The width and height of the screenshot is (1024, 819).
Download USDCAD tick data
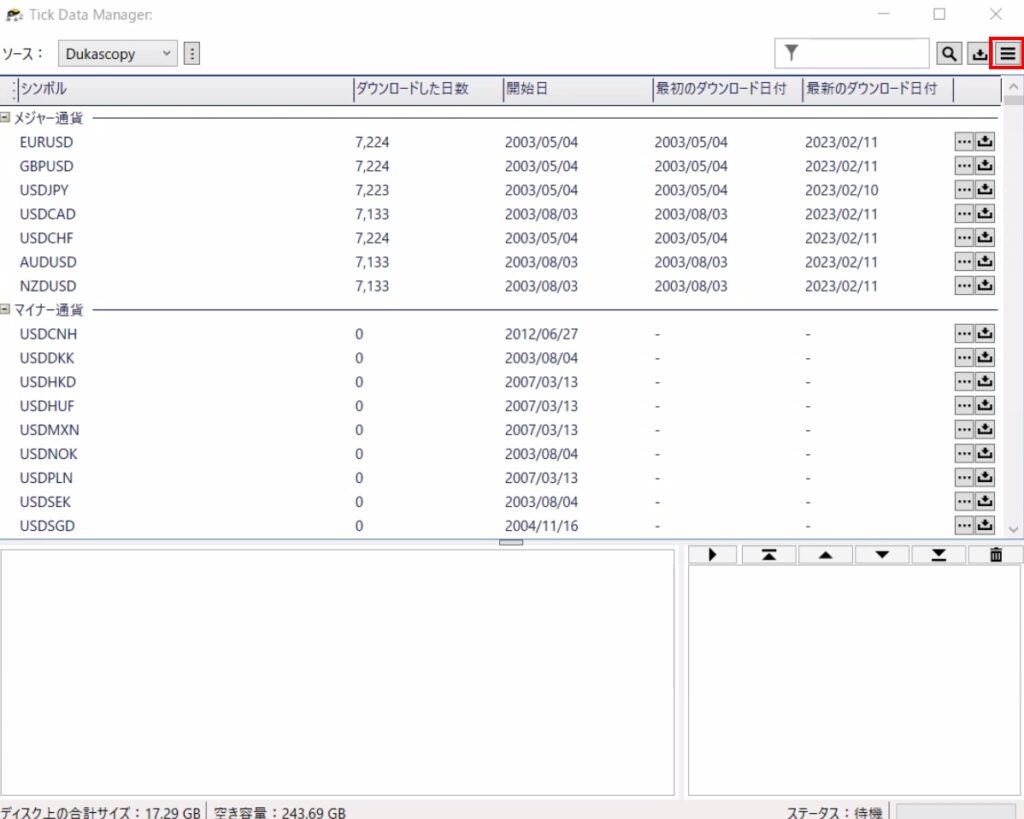(x=985, y=214)
